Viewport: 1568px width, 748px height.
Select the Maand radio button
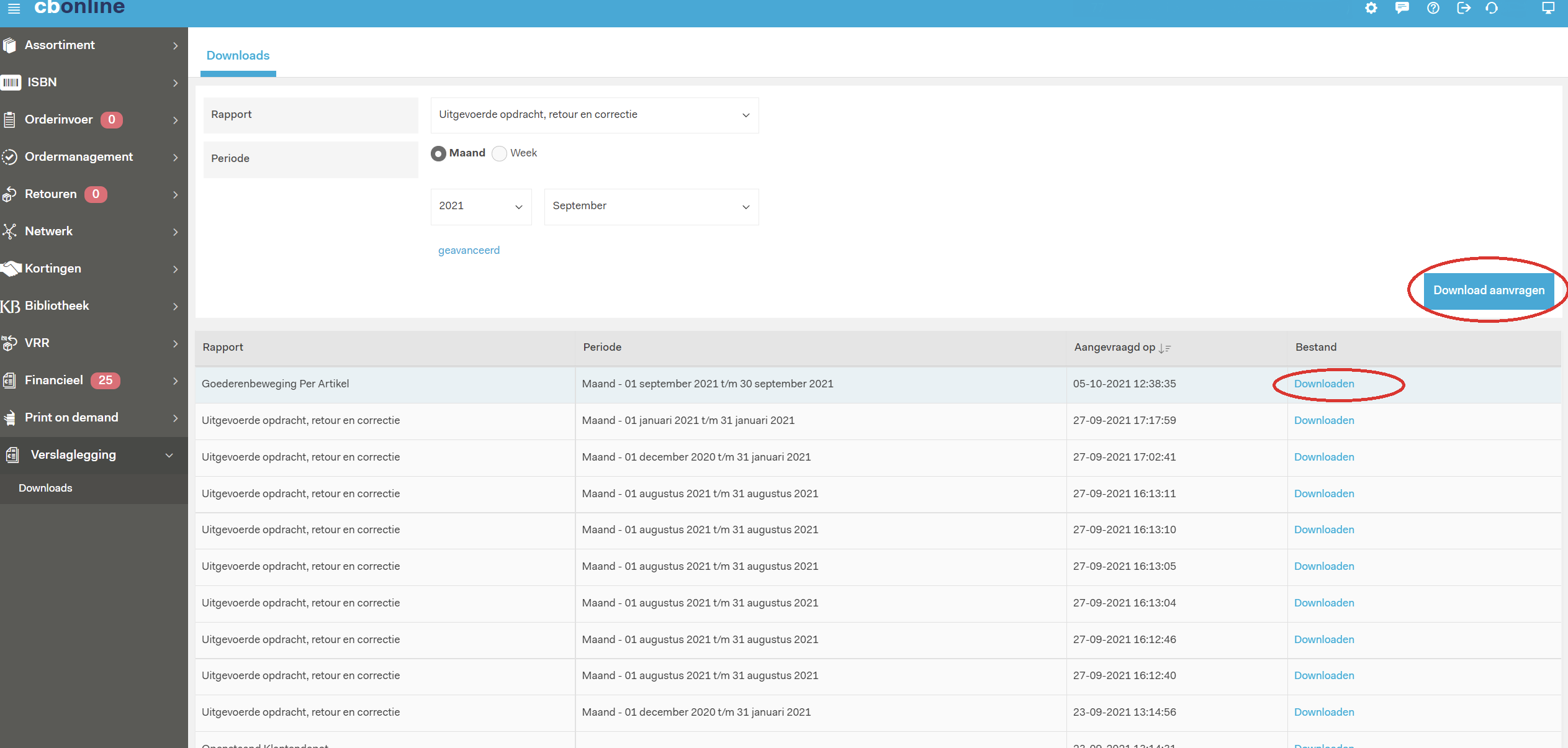(x=438, y=153)
